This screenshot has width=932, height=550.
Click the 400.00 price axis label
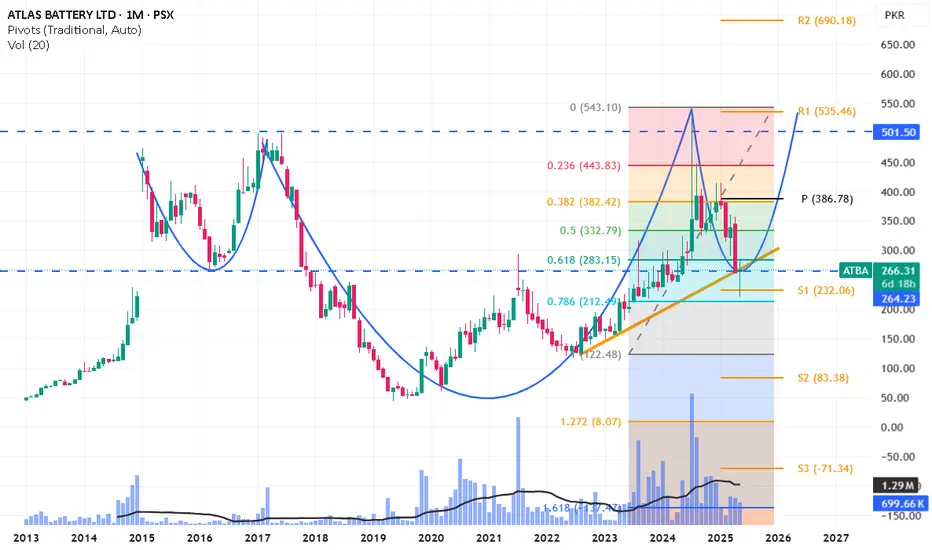898,192
